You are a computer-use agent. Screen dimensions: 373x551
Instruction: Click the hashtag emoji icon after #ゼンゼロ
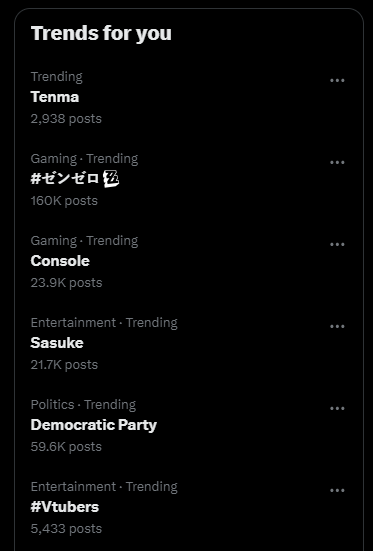(111, 179)
